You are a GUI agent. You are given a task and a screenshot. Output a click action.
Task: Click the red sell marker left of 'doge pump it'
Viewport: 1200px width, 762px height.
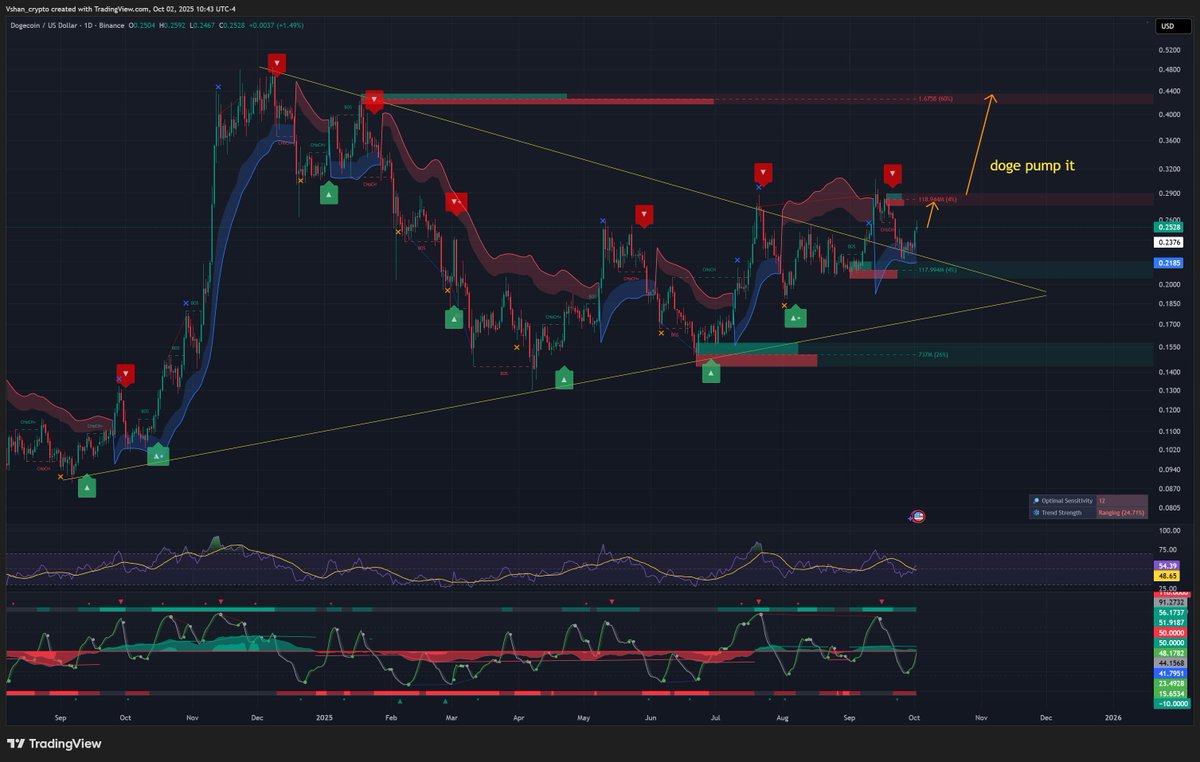(892, 174)
